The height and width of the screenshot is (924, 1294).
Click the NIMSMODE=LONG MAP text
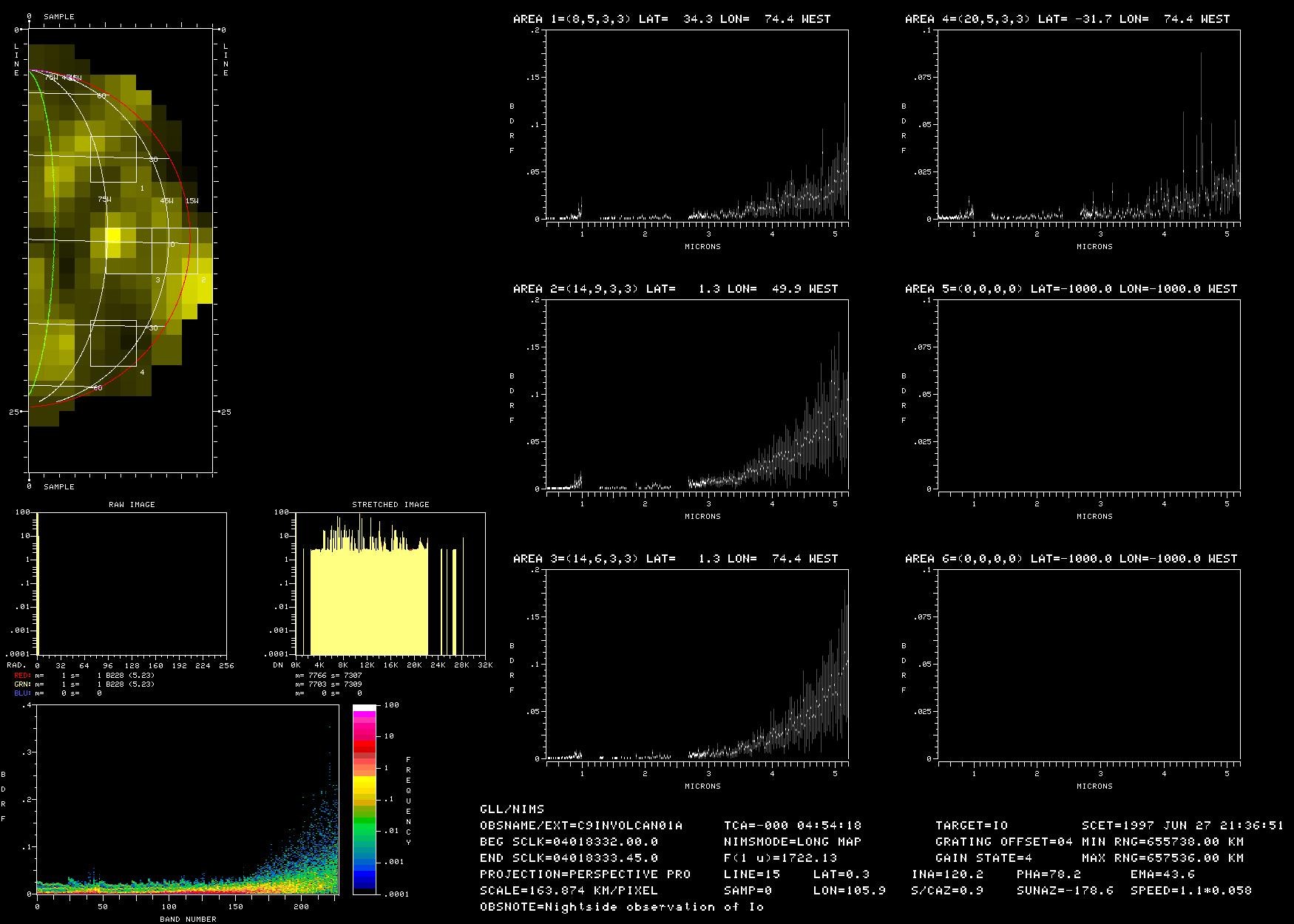coord(793,841)
